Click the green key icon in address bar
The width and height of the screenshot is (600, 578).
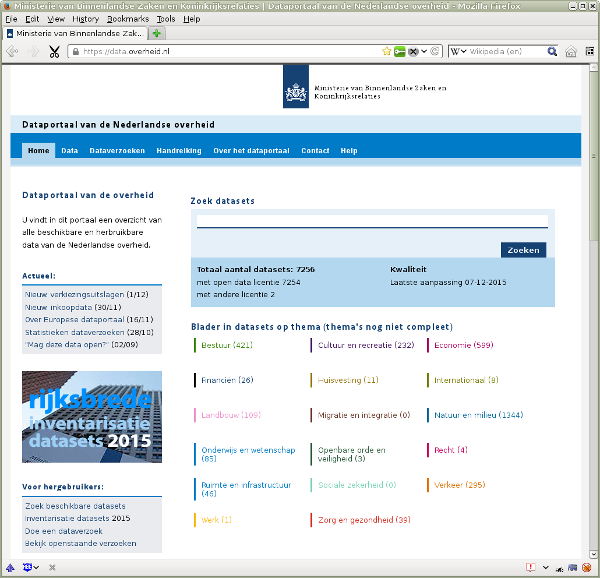point(399,51)
